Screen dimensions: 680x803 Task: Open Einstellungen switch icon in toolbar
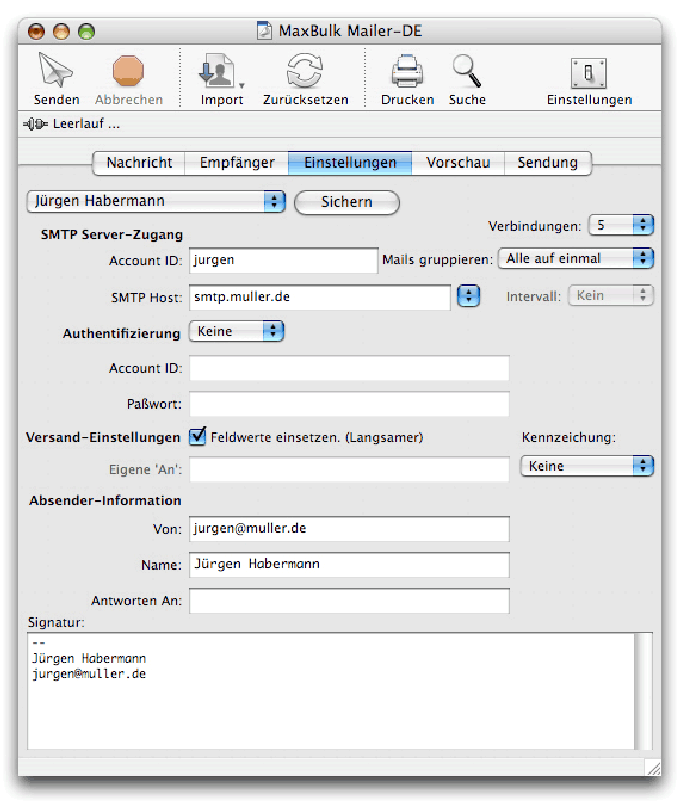pyautogui.click(x=589, y=73)
